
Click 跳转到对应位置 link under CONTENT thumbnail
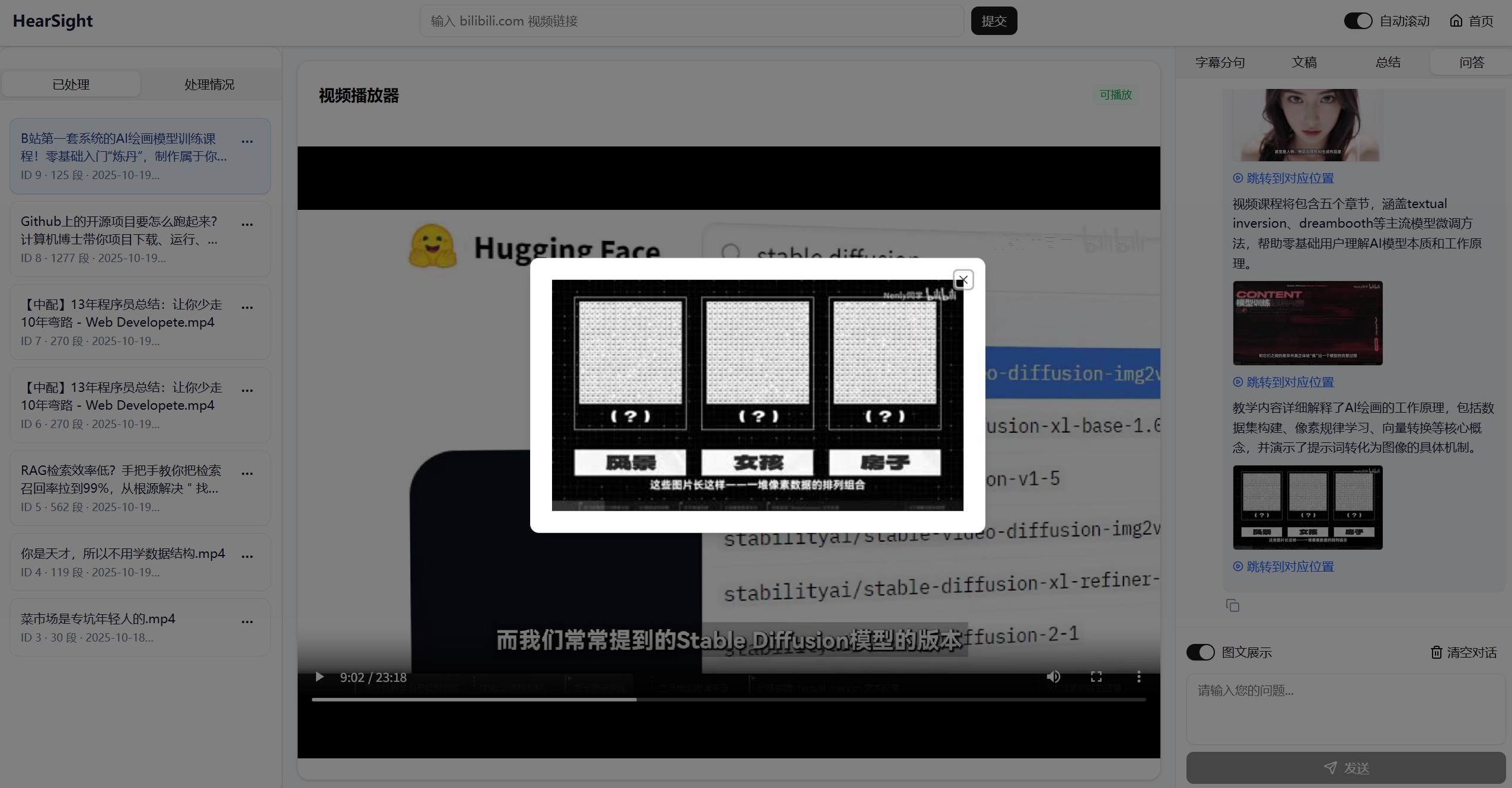coord(1290,382)
